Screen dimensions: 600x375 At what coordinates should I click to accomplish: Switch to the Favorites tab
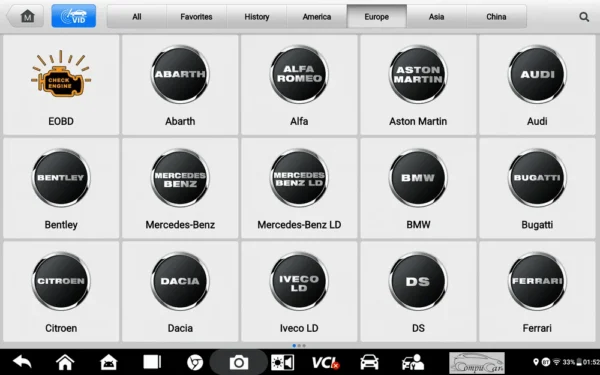[x=196, y=17]
